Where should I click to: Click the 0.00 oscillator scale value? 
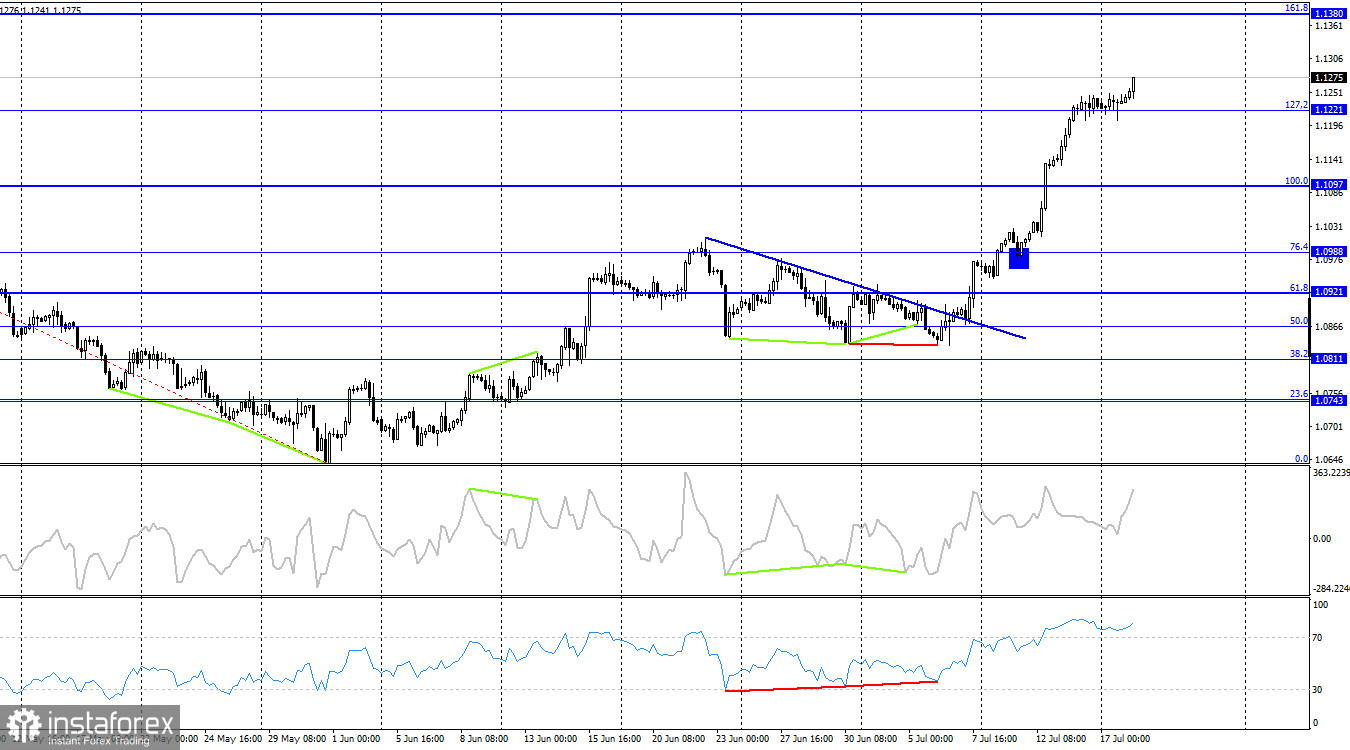coord(1322,539)
